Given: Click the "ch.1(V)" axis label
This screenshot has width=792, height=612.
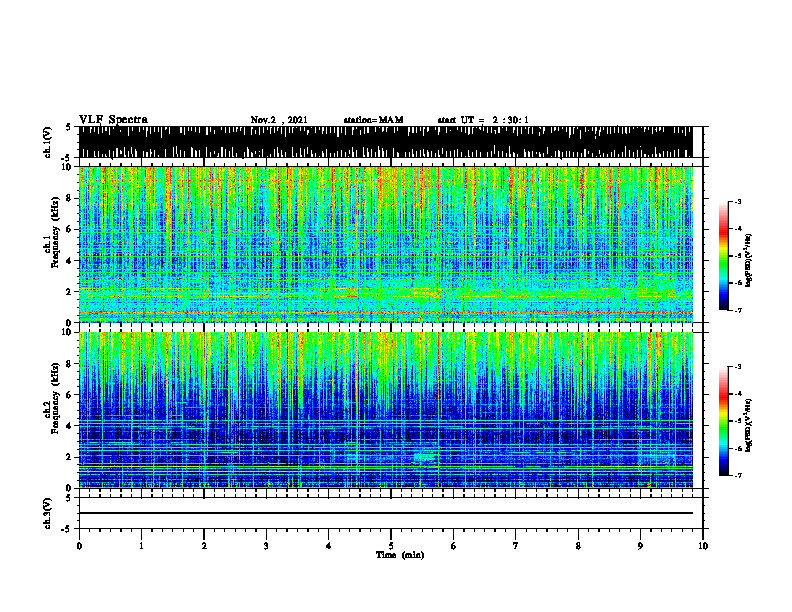Looking at the screenshot, I should point(48,142).
